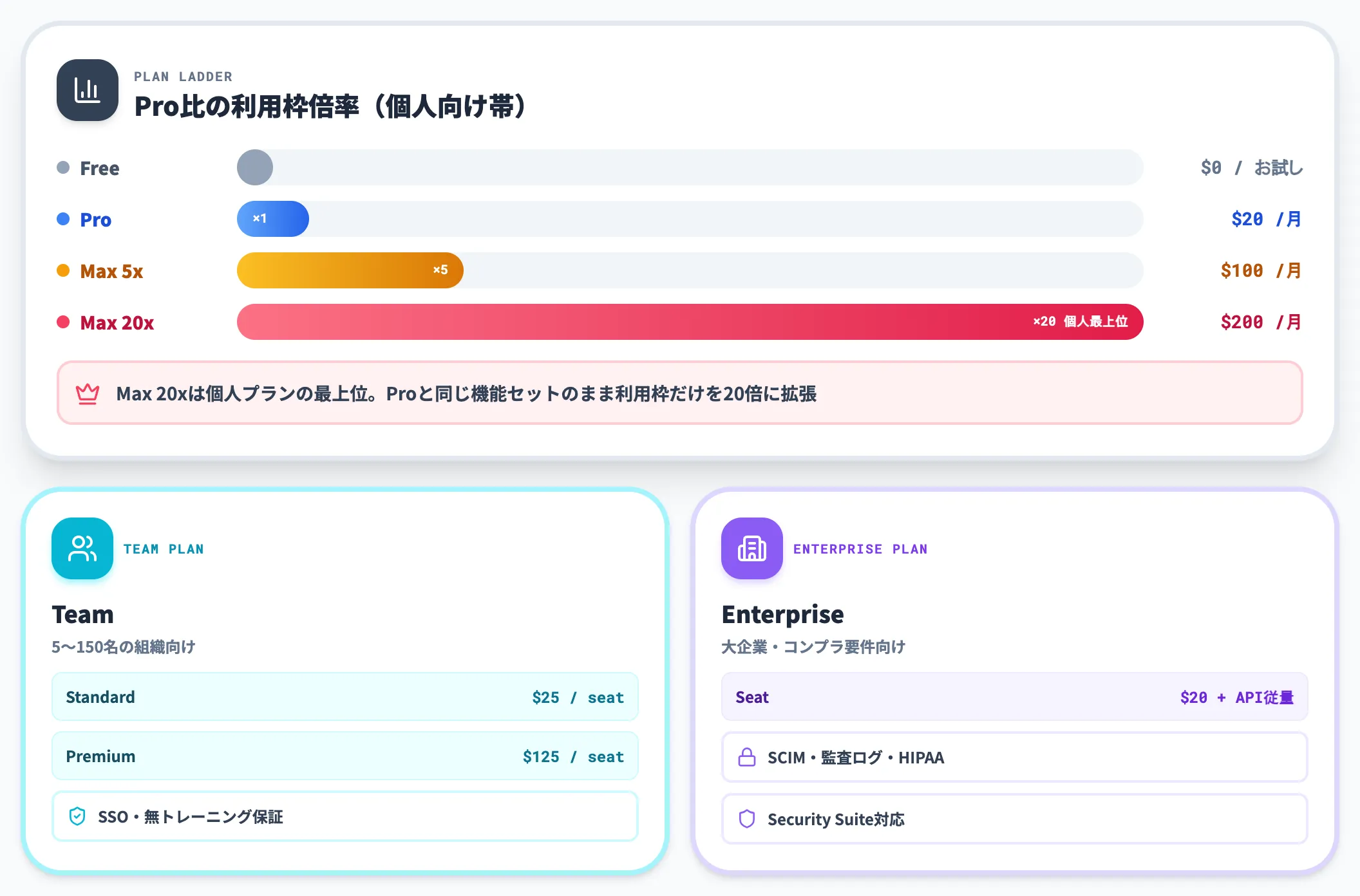Click the $20 /月 price text
This screenshot has width=1360, height=896.
point(1267,219)
